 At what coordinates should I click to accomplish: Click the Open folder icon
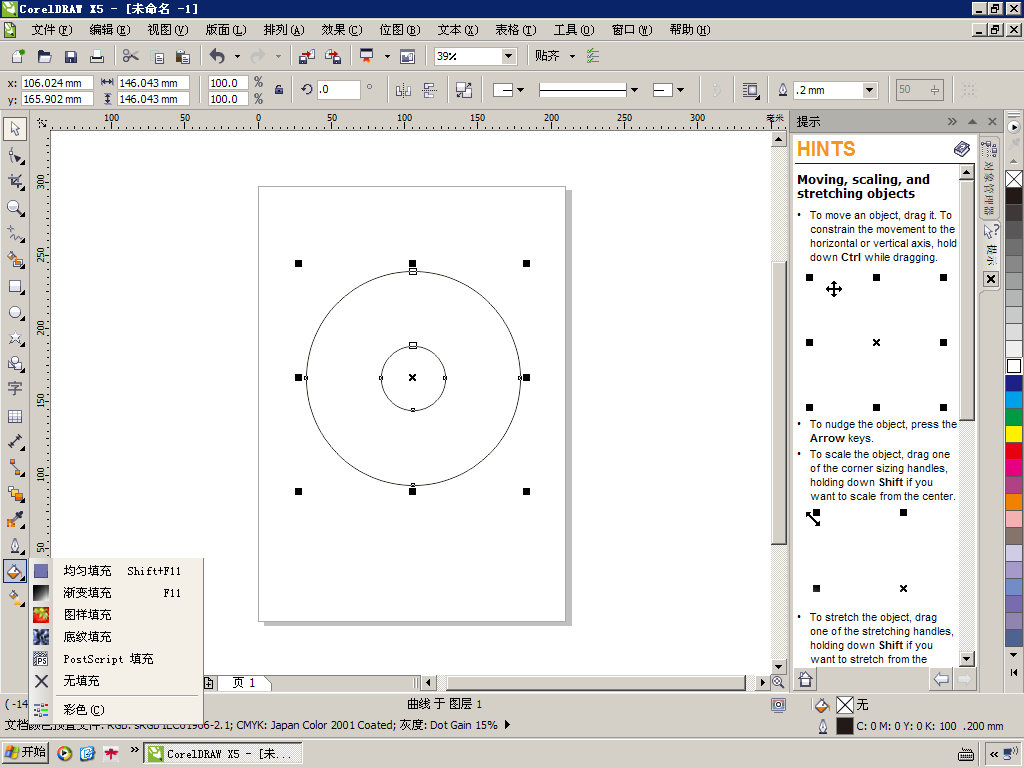point(44,56)
